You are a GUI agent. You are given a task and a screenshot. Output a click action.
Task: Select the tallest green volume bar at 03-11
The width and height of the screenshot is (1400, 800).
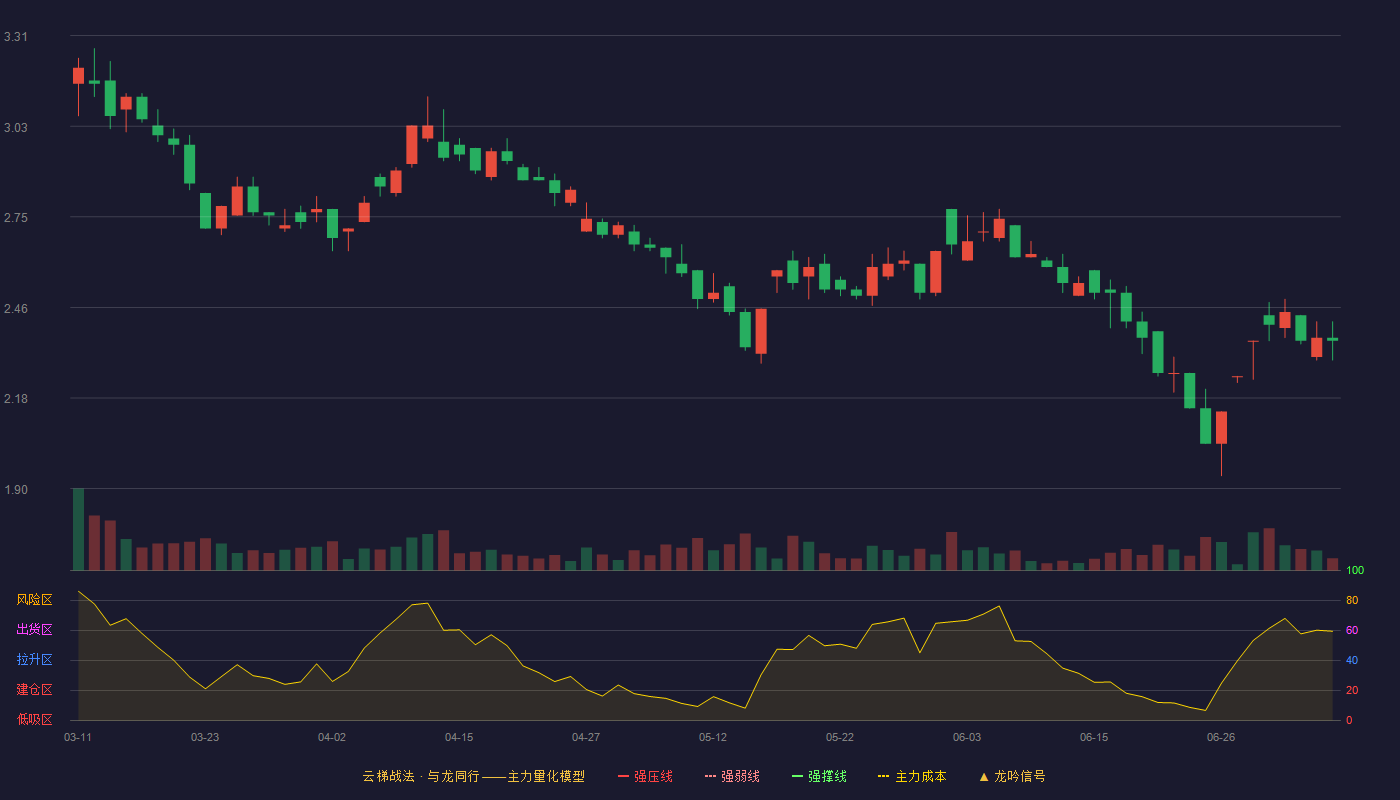pos(78,529)
